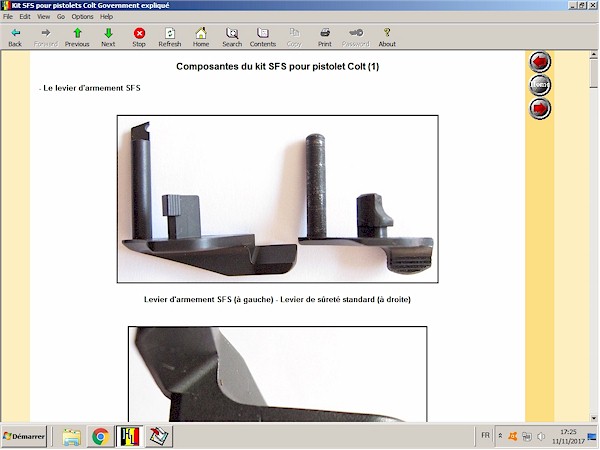Click the FR language indicator
600x450 pixels.
tap(485, 435)
